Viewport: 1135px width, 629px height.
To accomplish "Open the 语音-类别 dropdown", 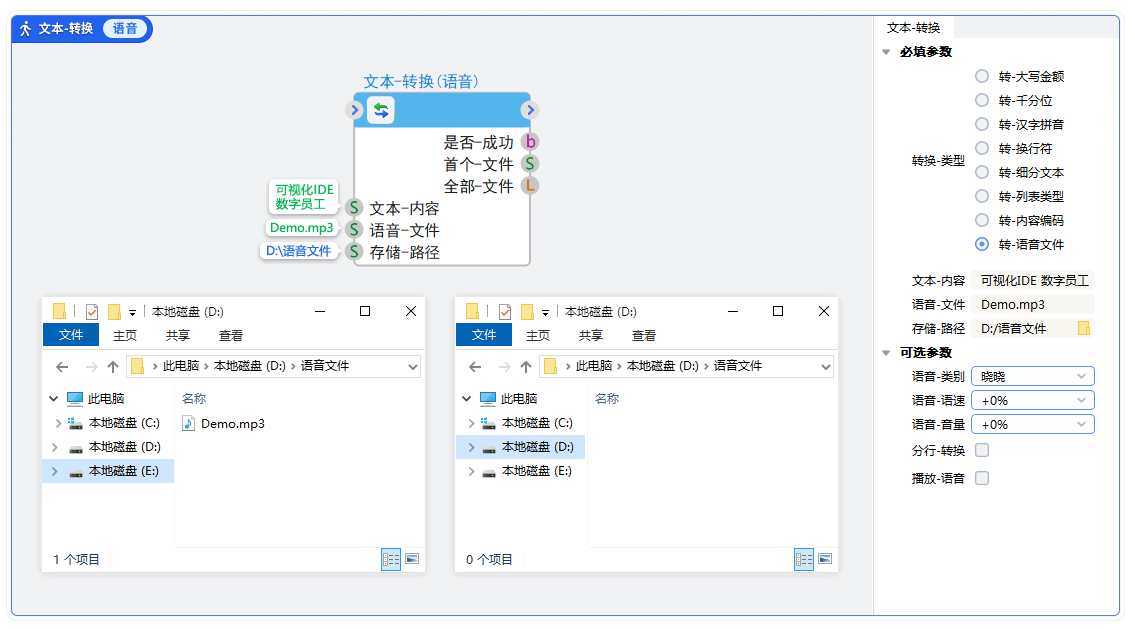I will click(1032, 376).
